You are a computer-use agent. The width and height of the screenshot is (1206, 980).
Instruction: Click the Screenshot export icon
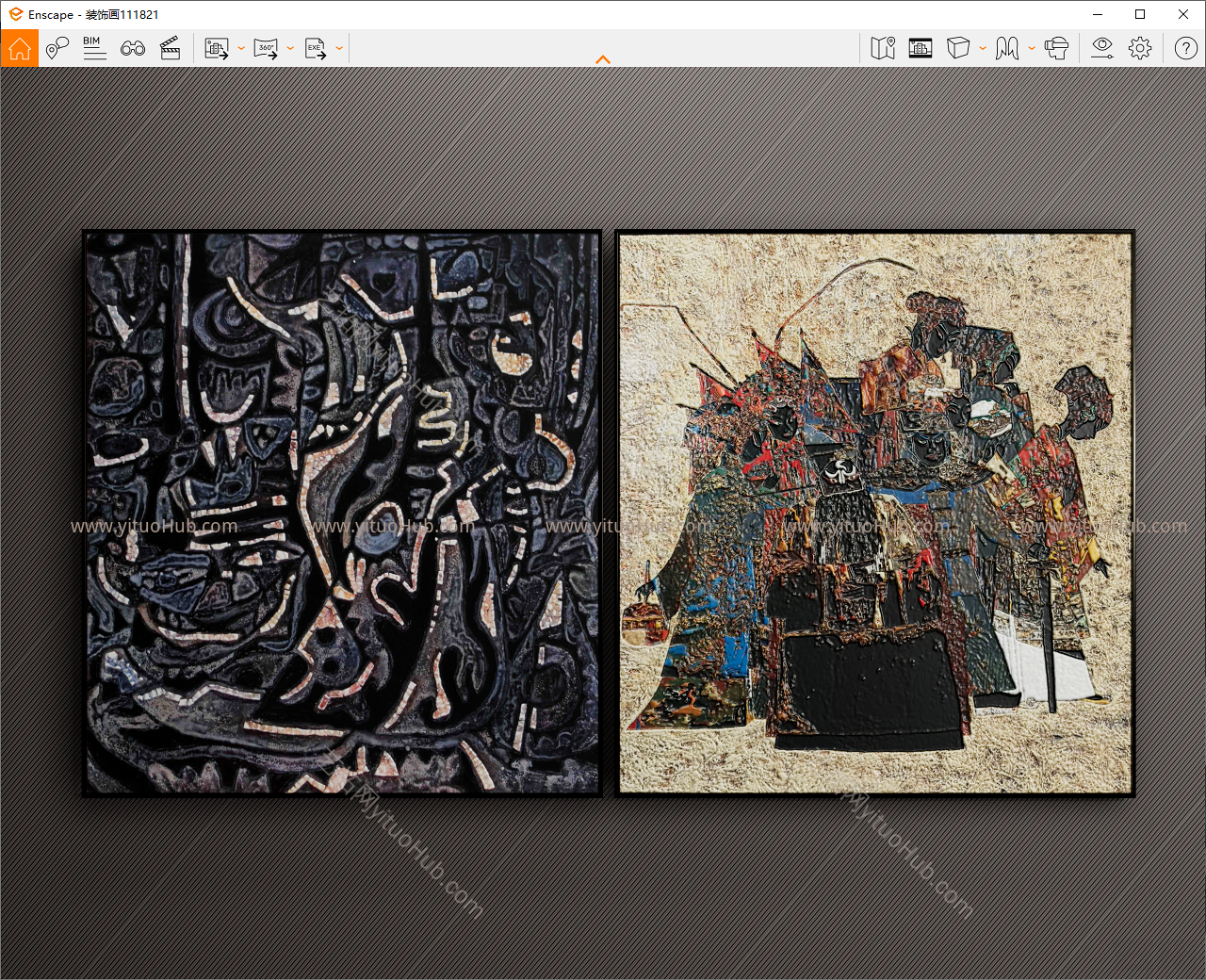(217, 49)
